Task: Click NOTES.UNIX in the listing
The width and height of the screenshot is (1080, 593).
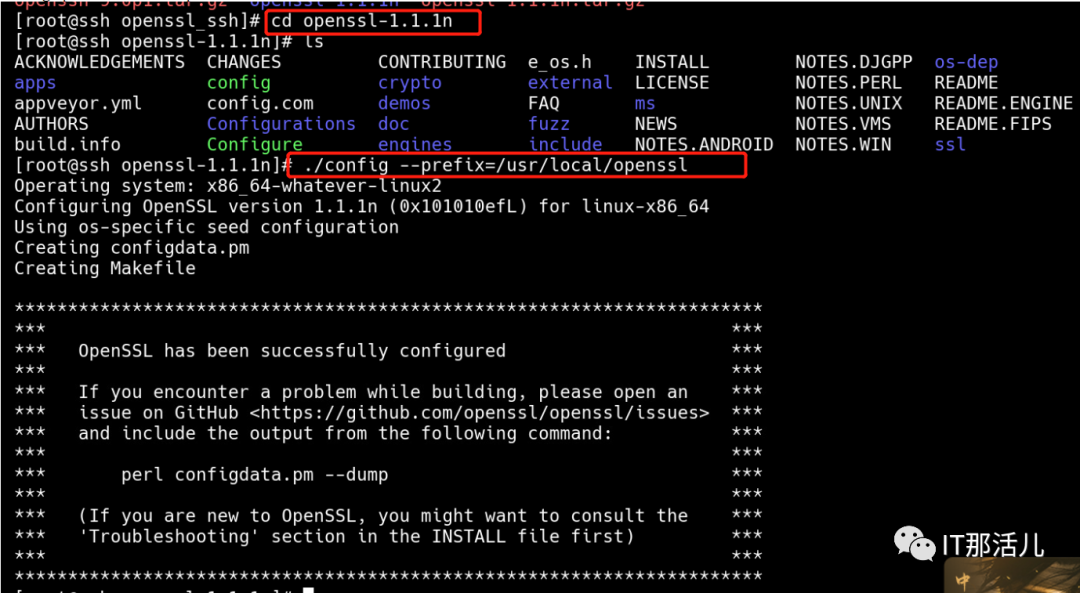Action: 849,103
